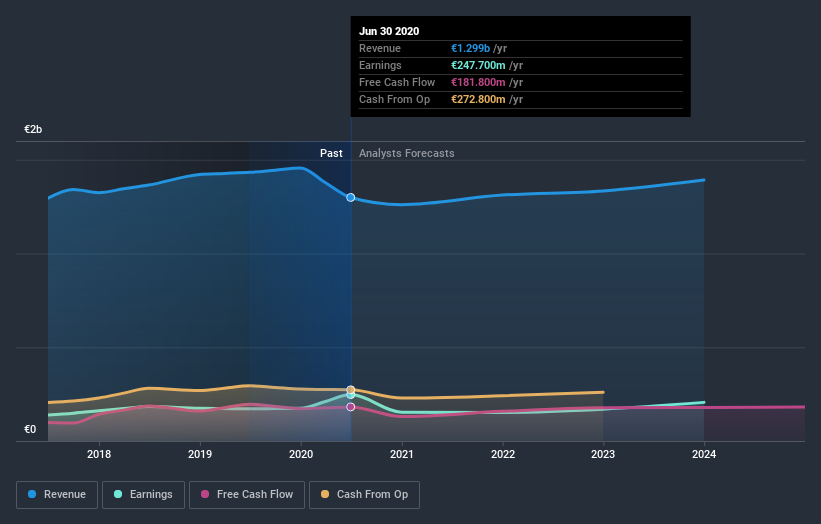The width and height of the screenshot is (821, 524).
Task: Click the 2021 x-axis label
Action: pyautogui.click(x=402, y=454)
